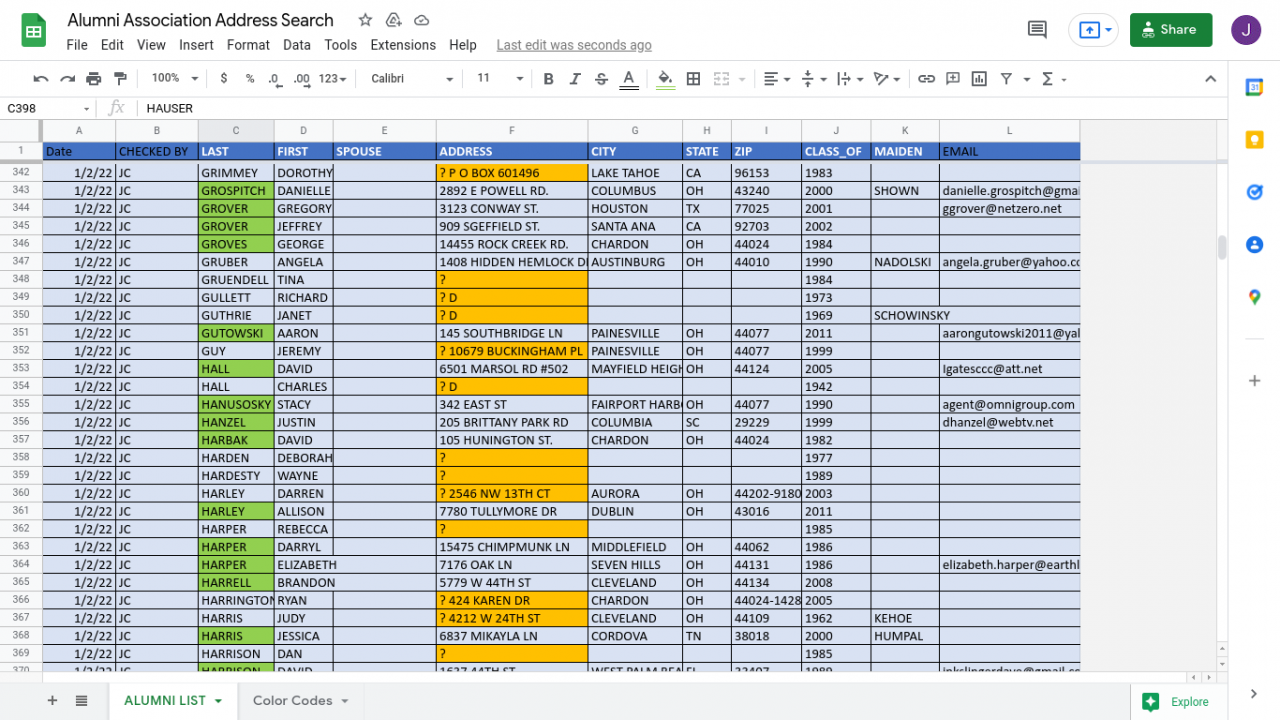Open the font size dropdown
The width and height of the screenshot is (1280, 720).
click(x=499, y=78)
